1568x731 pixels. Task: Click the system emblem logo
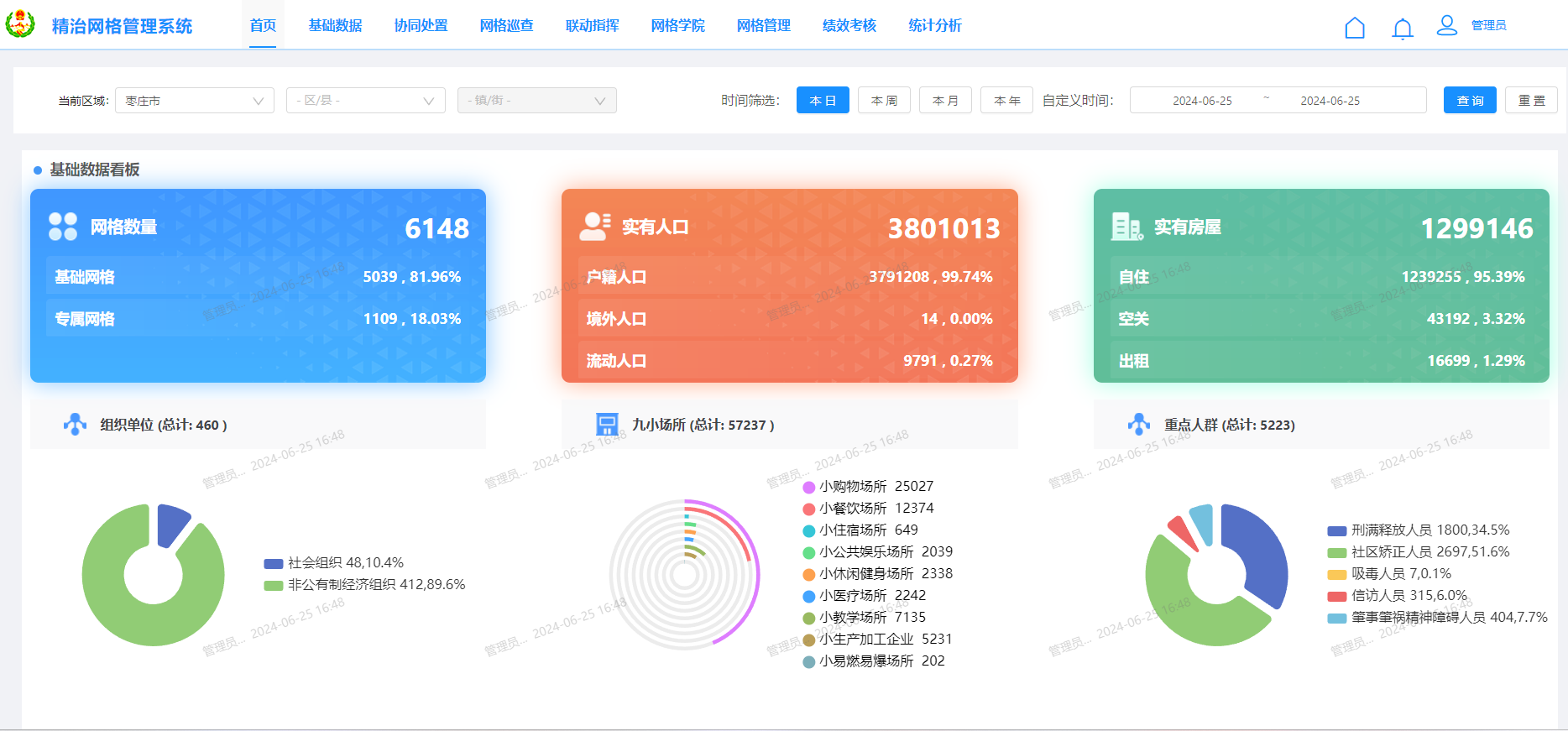[x=20, y=25]
